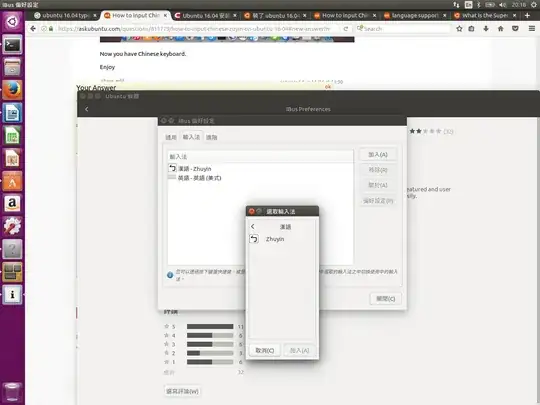540x405 pixels.
Task: Open LibreOffice Calc dock icon
Action: (x=12, y=135)
